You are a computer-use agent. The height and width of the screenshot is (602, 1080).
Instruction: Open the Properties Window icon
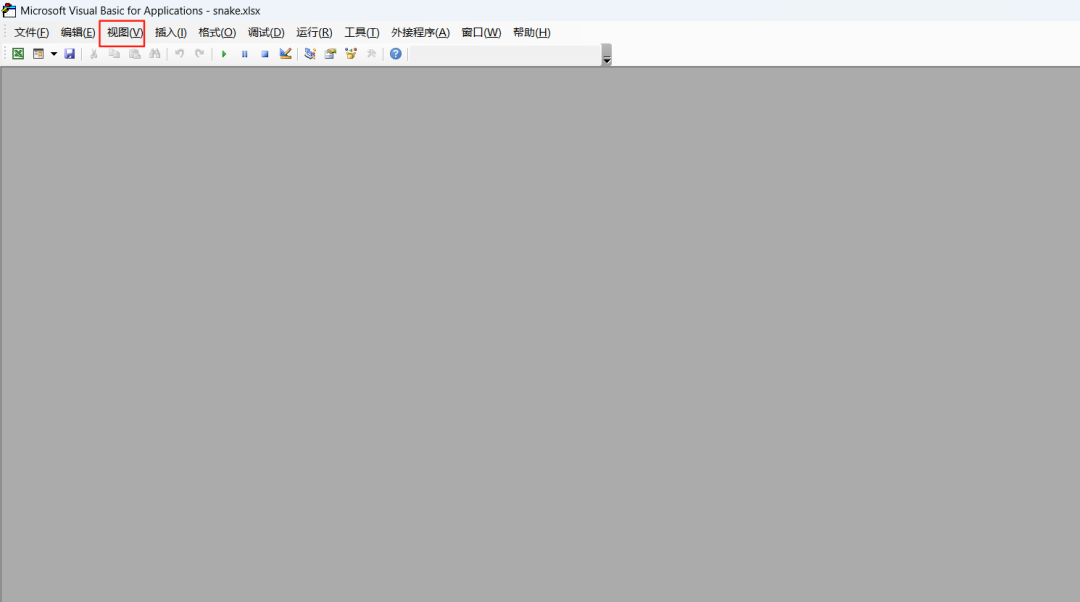(331, 54)
